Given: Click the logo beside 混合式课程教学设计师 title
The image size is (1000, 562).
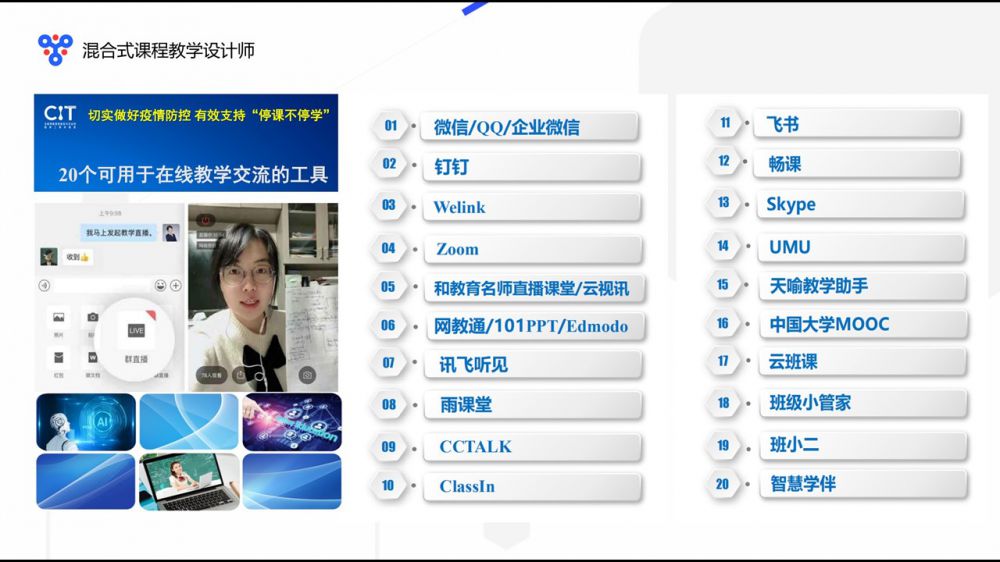Looking at the screenshot, I should pyautogui.click(x=55, y=49).
